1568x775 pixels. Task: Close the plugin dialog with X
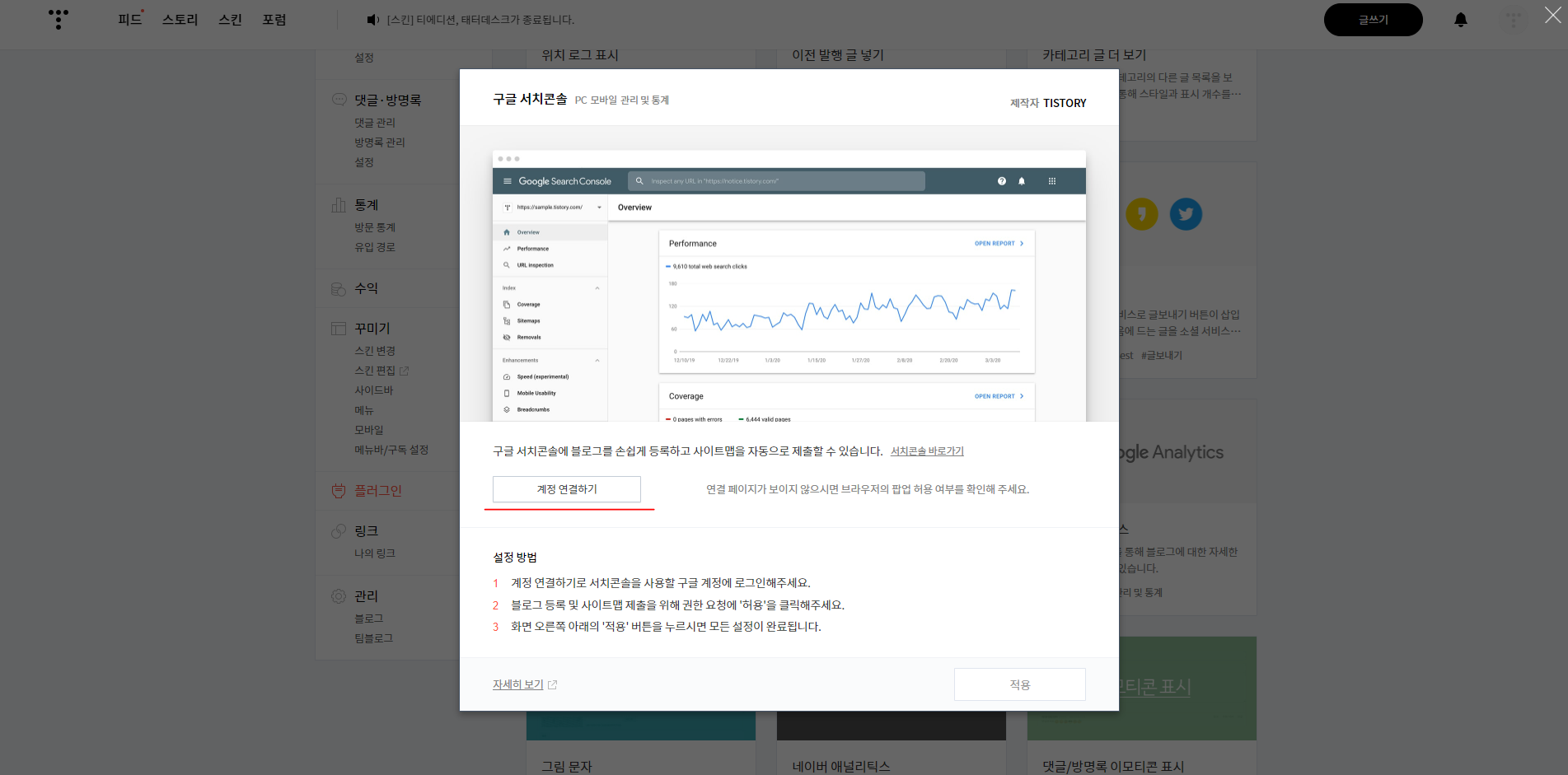[x=1552, y=15]
